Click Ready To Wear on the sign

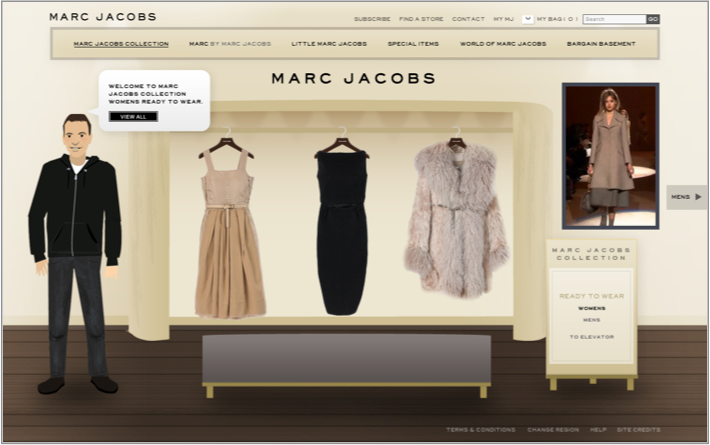[591, 296]
